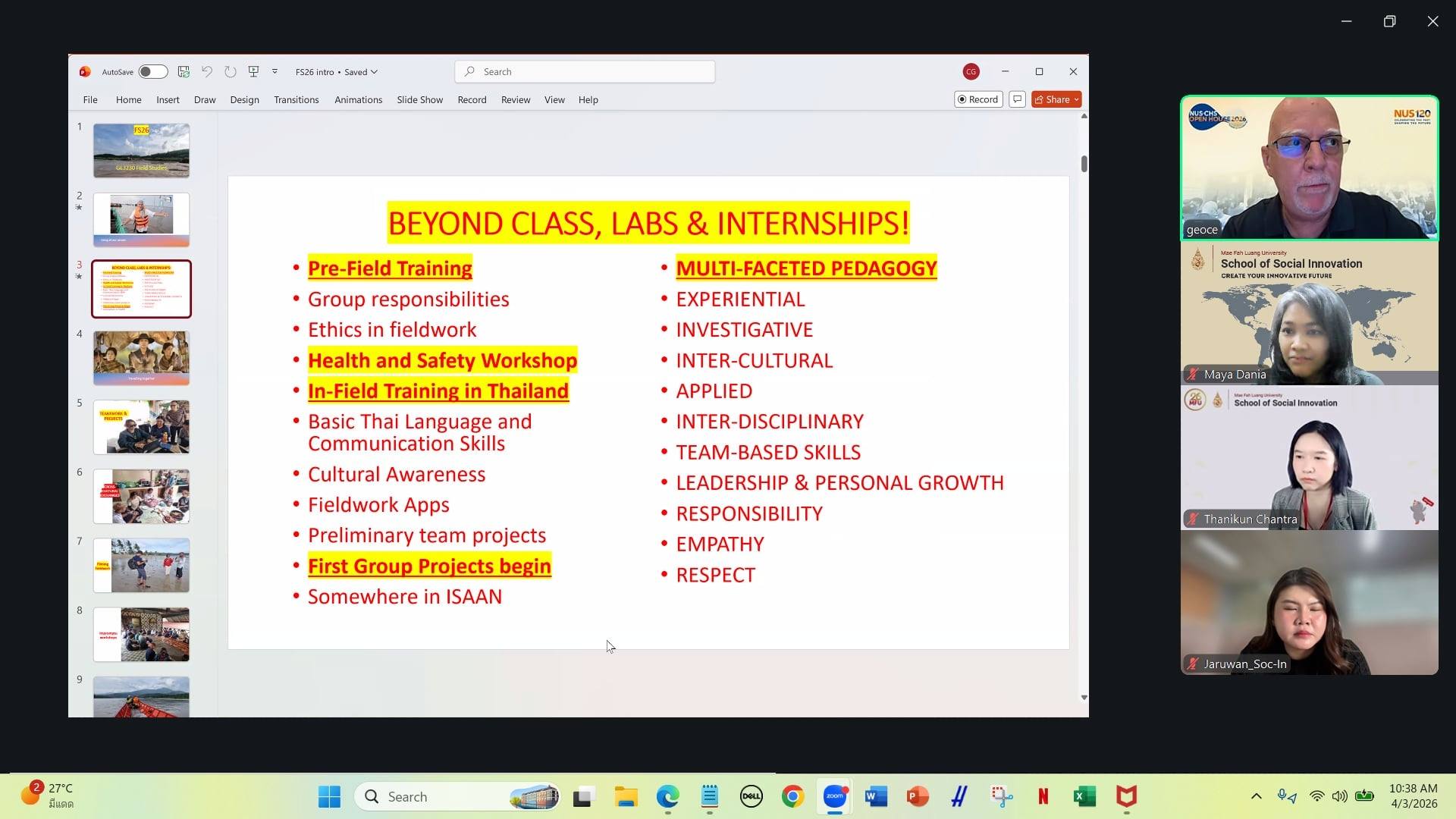Start presentation from beginning icon
Screen dimensions: 1456x819
(x=253, y=71)
